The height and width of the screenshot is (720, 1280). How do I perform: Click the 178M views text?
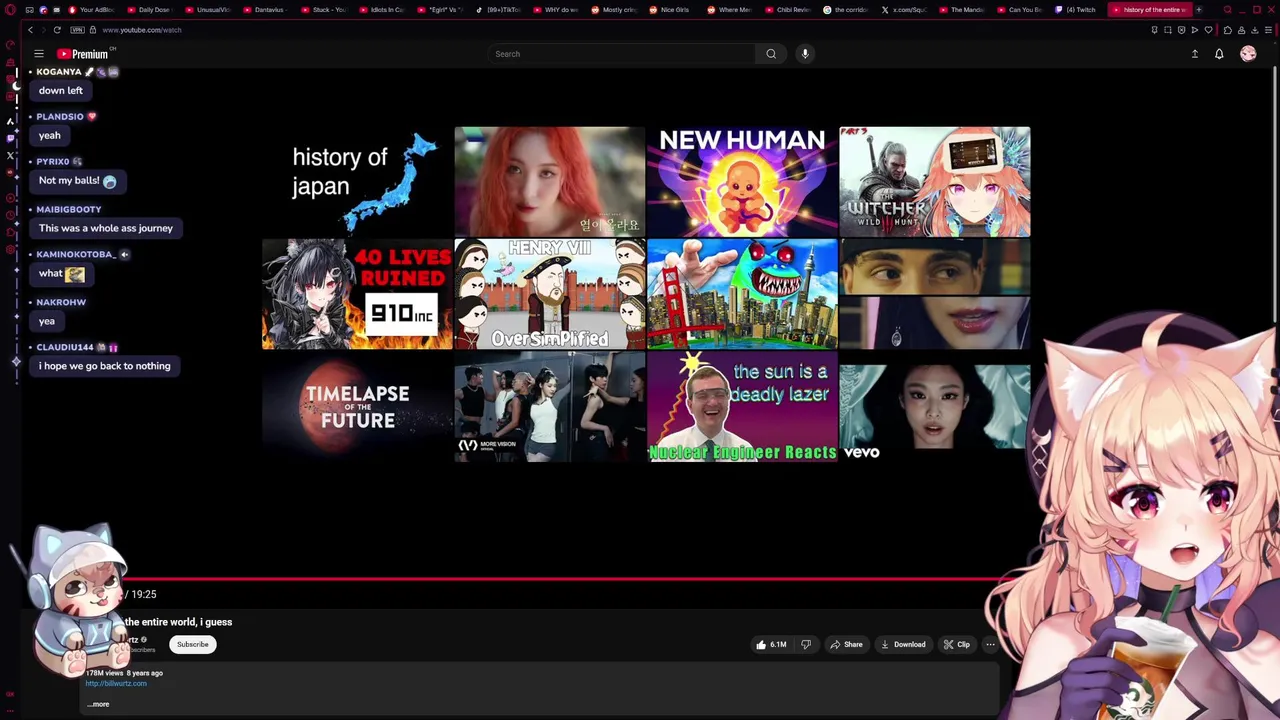point(104,673)
